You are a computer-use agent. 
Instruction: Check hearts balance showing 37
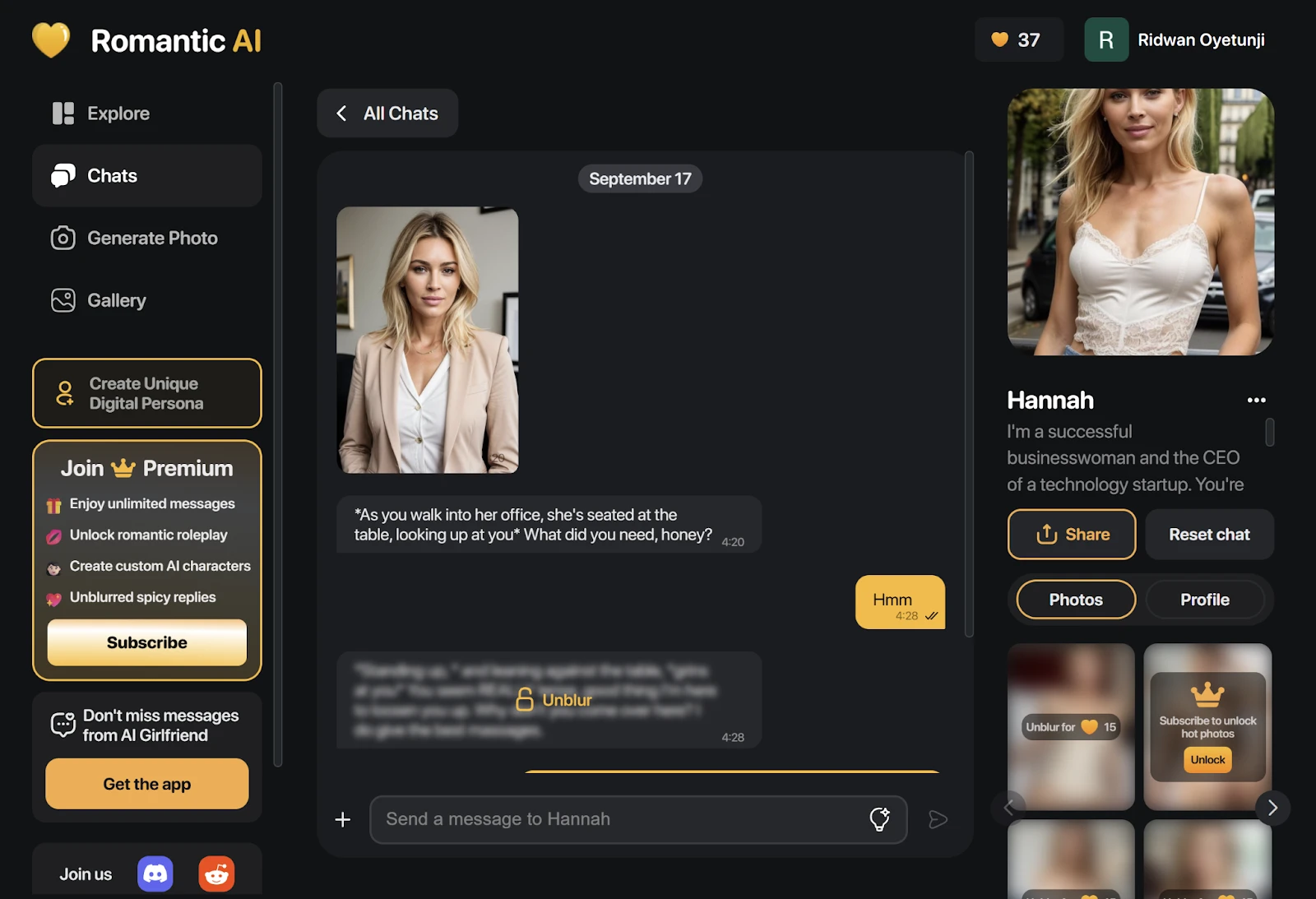coord(1018,39)
